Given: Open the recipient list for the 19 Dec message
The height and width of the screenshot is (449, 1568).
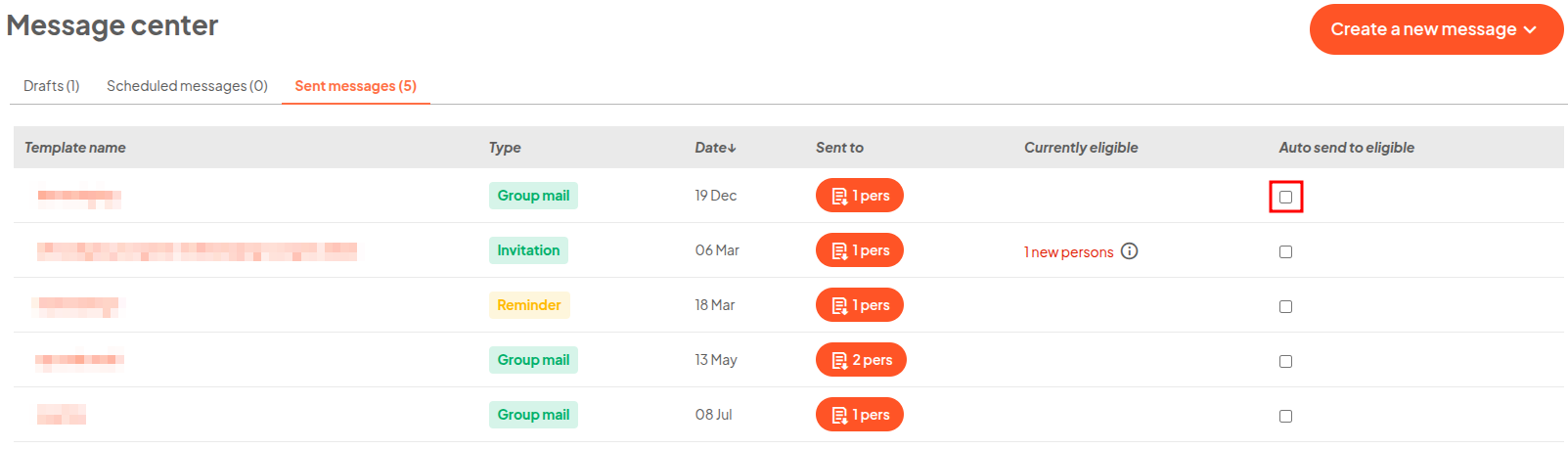Looking at the screenshot, I should 859,196.
